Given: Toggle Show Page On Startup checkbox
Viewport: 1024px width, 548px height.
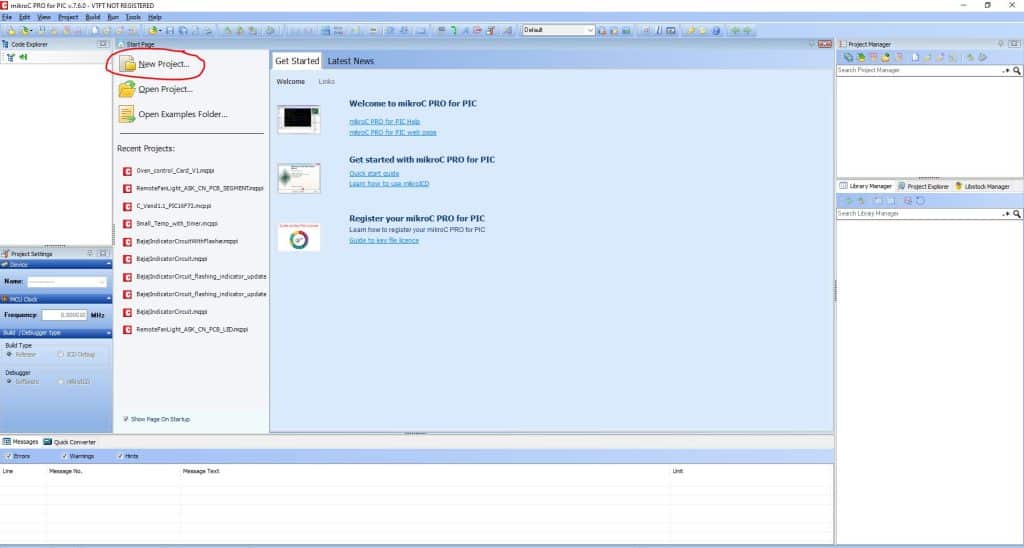Looking at the screenshot, I should (x=126, y=419).
